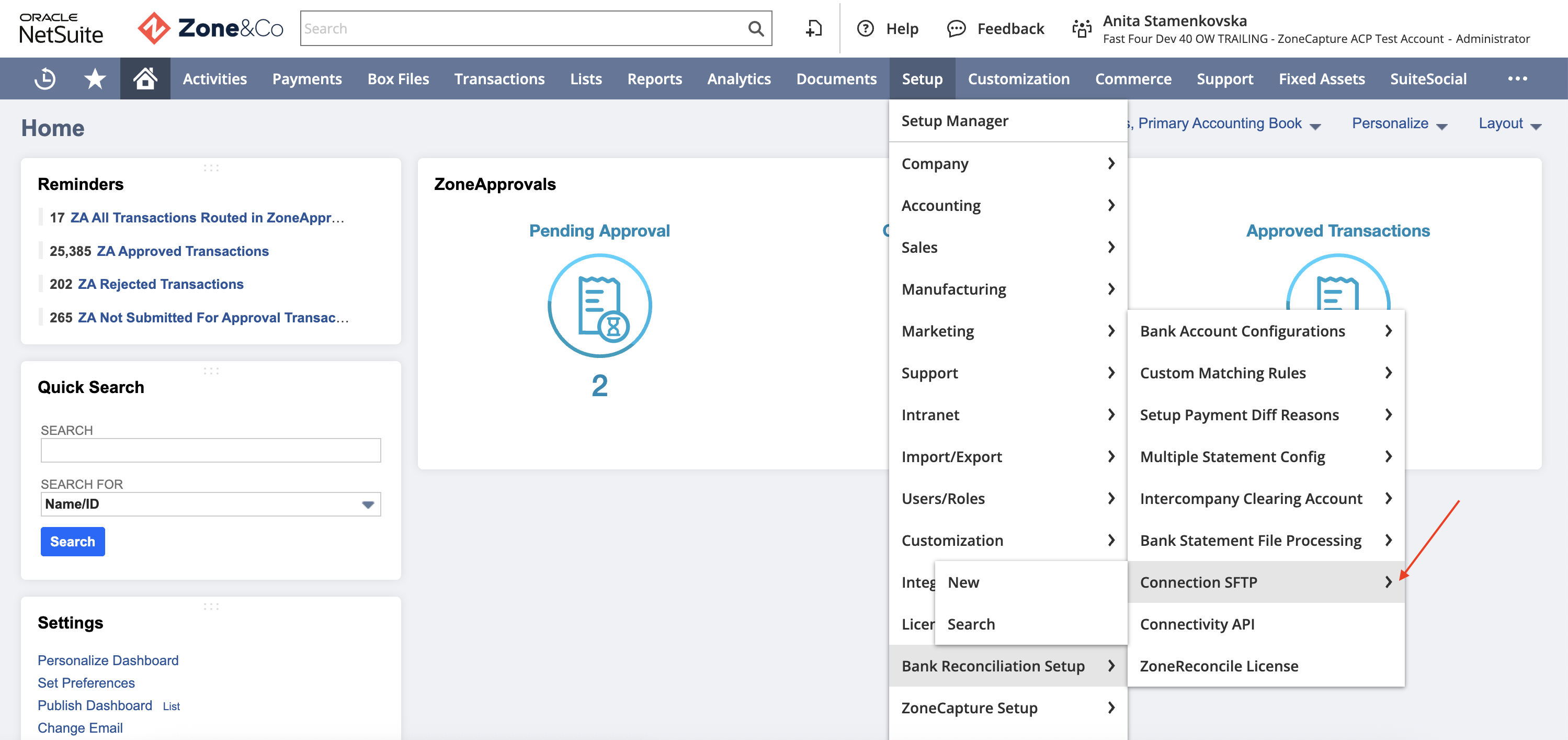Viewport: 1568px width, 740px height.
Task: Click inside the Quick Search text field
Action: [x=210, y=450]
